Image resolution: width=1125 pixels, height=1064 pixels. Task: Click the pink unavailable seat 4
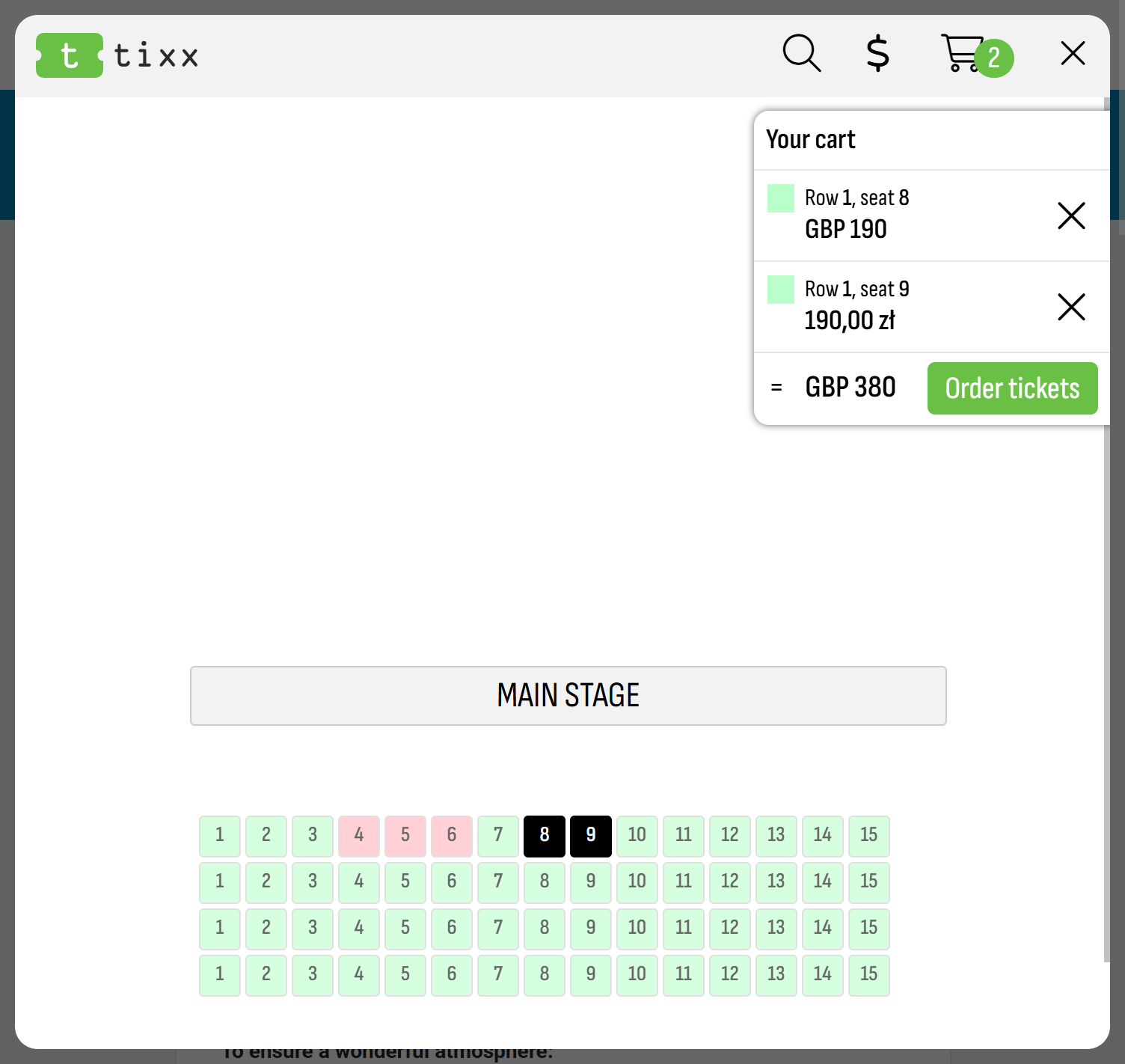[x=359, y=836]
